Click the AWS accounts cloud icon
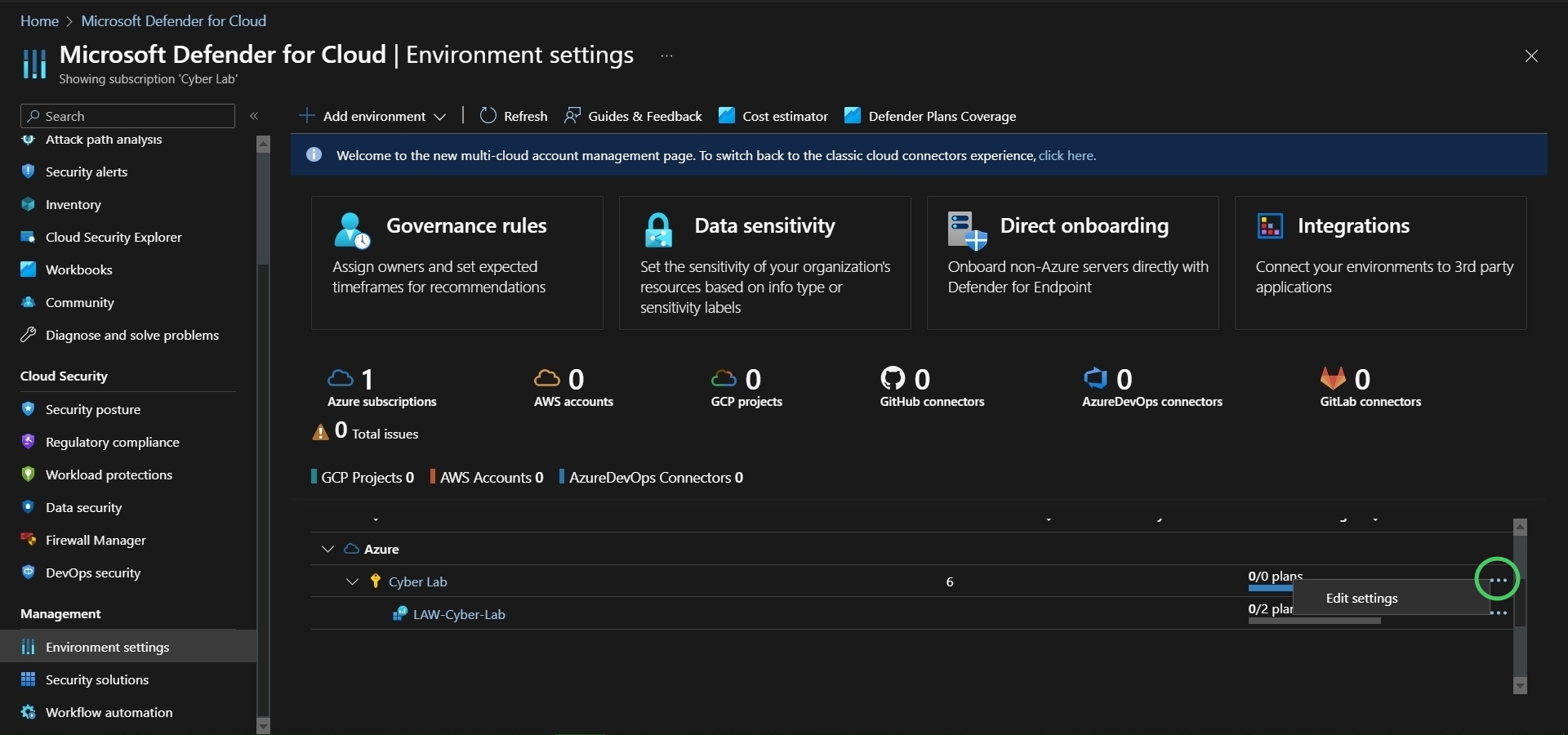This screenshot has width=1568, height=735. tap(547, 378)
